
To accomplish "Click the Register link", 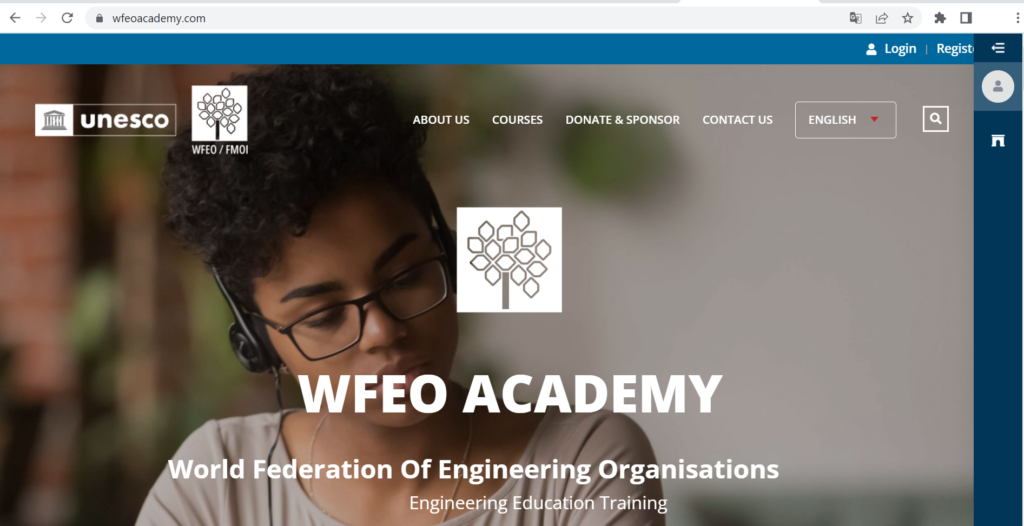I will point(955,48).
